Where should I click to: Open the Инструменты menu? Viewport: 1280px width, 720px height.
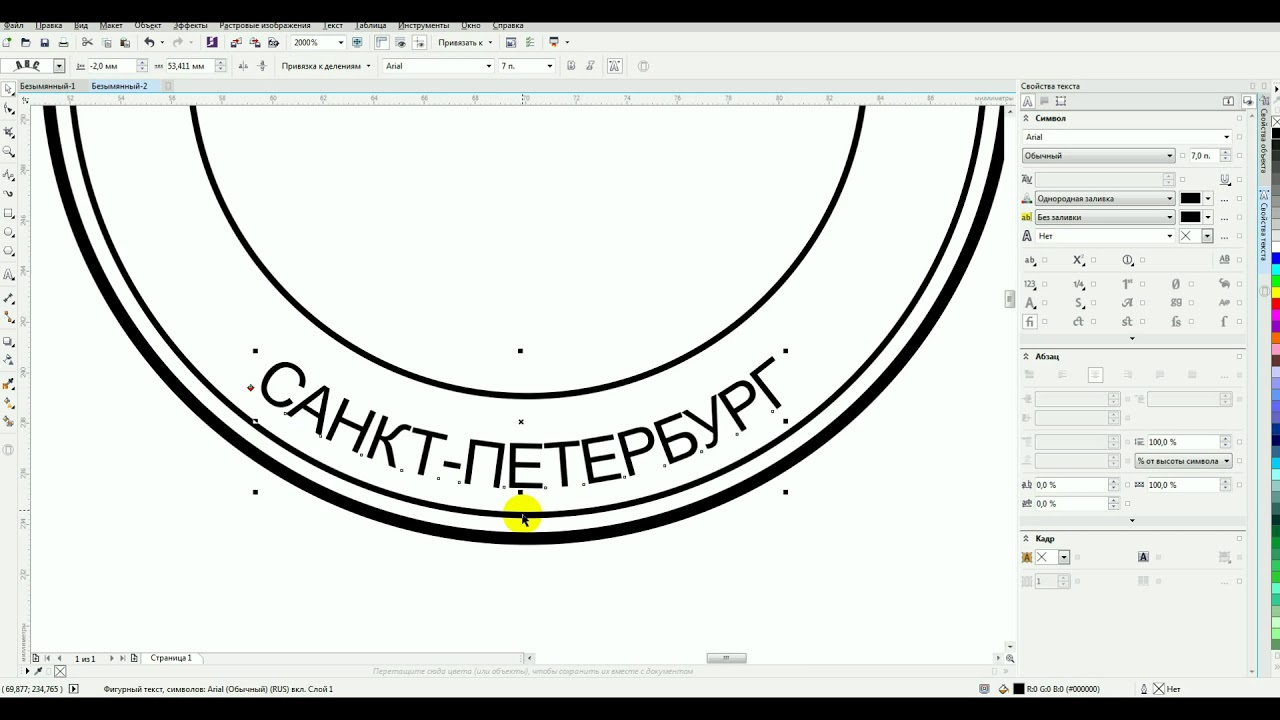coord(424,25)
